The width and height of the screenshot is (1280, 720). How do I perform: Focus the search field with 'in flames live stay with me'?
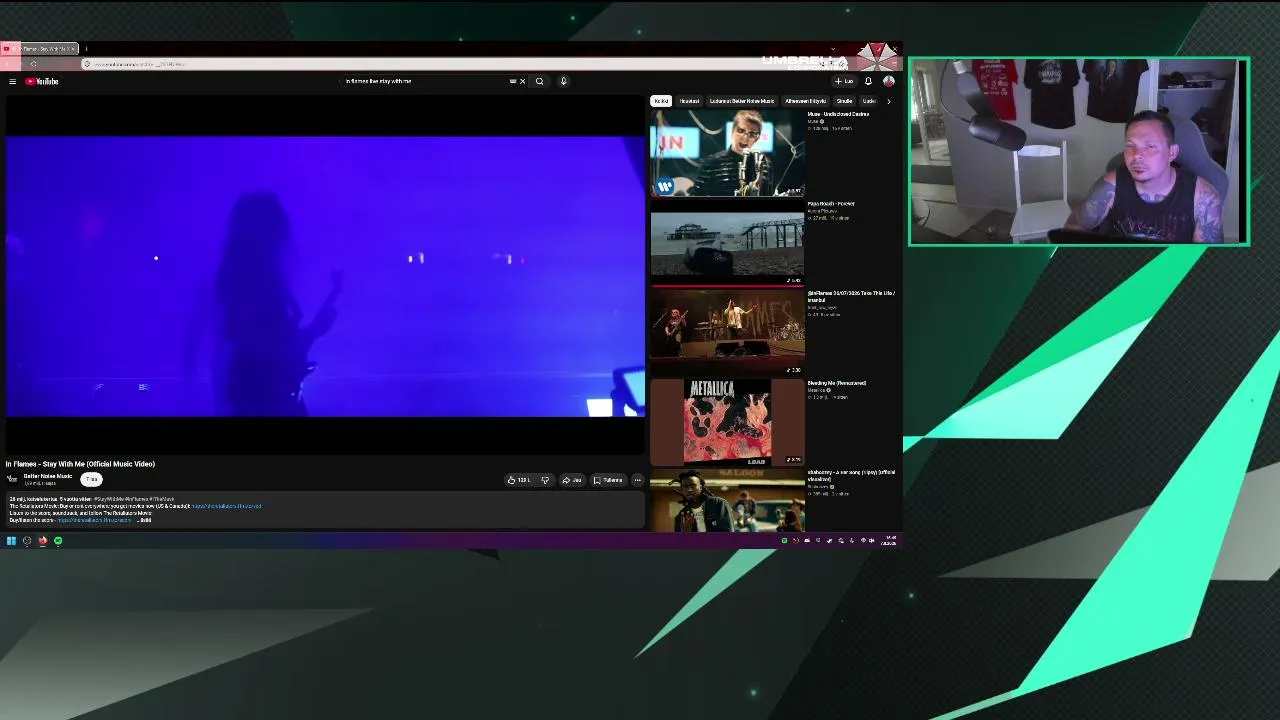point(425,81)
